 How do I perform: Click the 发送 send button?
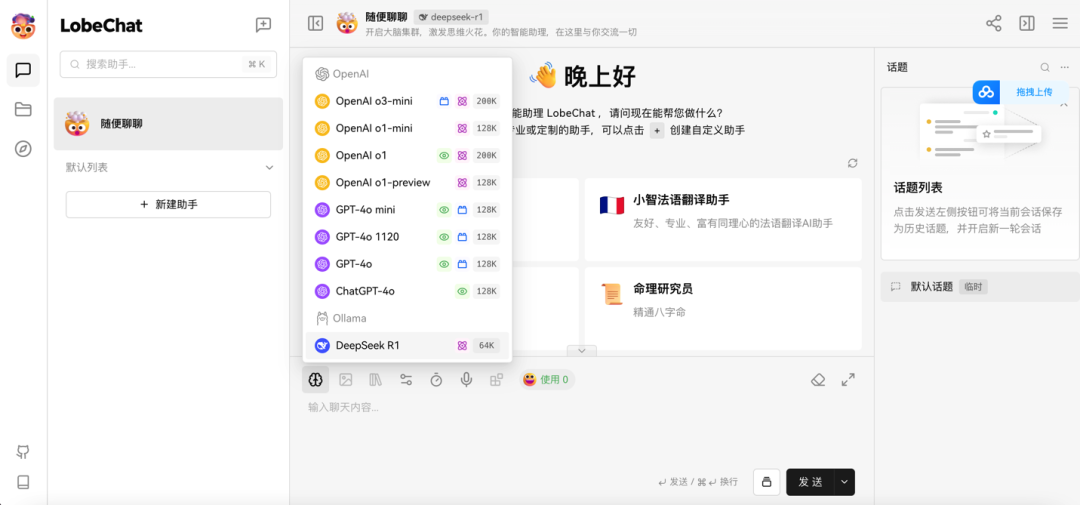pyautogui.click(x=811, y=482)
